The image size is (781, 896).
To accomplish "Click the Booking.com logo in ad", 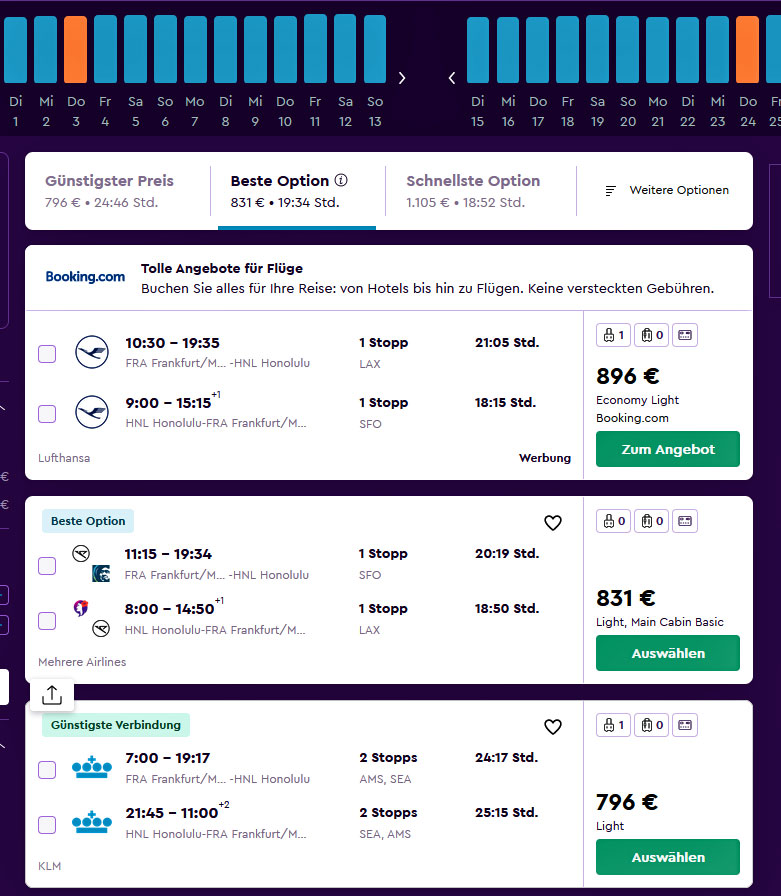I will (85, 277).
